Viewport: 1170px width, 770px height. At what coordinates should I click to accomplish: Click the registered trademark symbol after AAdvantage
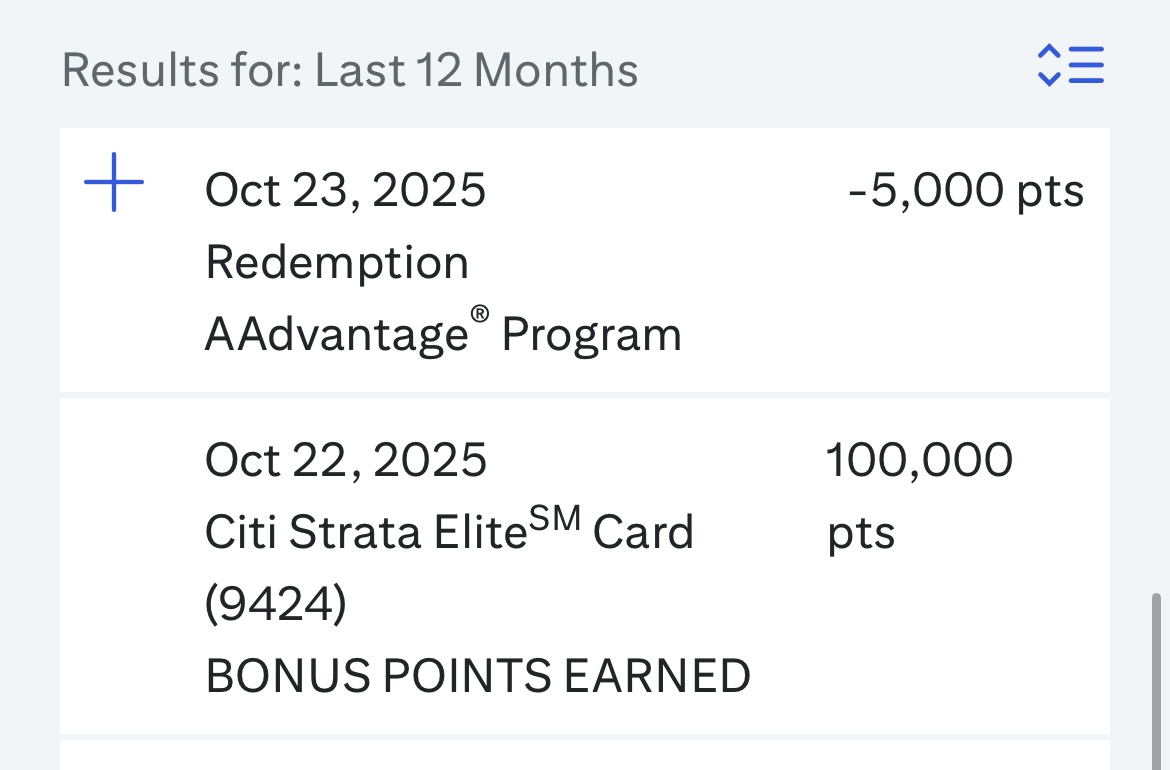coord(481,315)
